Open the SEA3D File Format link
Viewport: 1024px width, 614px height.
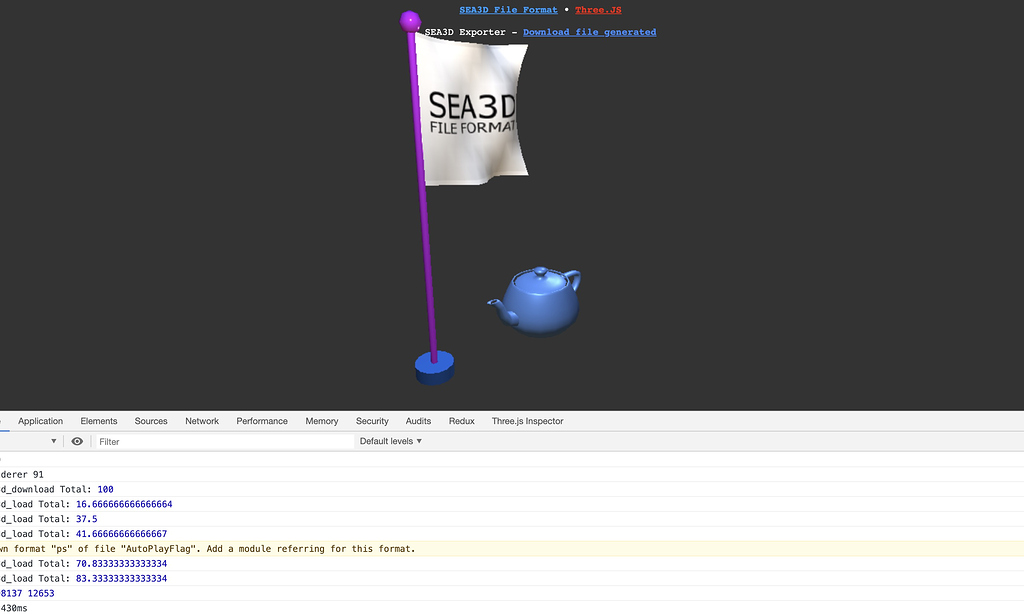[x=508, y=10]
